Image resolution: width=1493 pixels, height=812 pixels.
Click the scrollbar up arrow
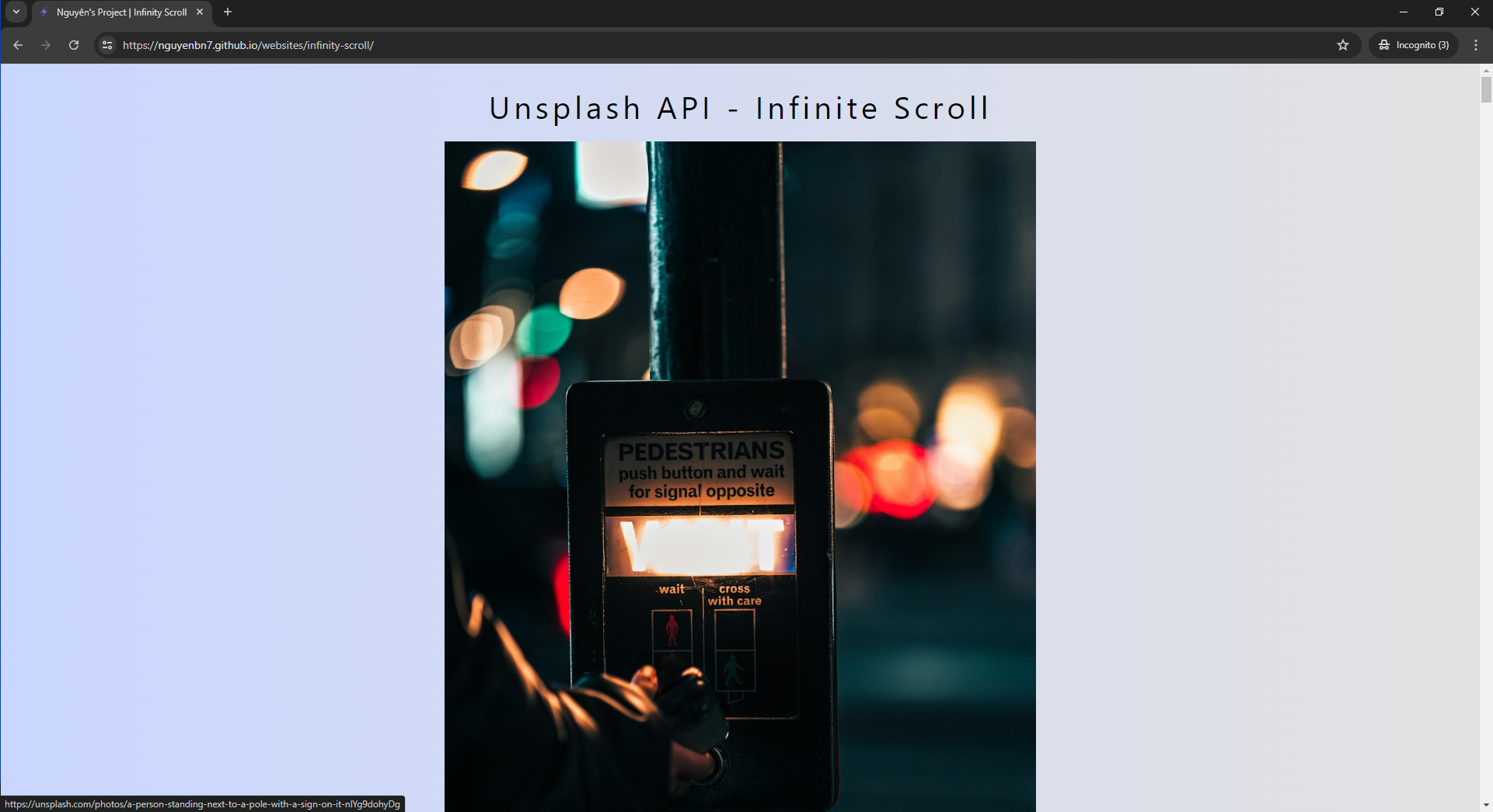[x=1486, y=70]
